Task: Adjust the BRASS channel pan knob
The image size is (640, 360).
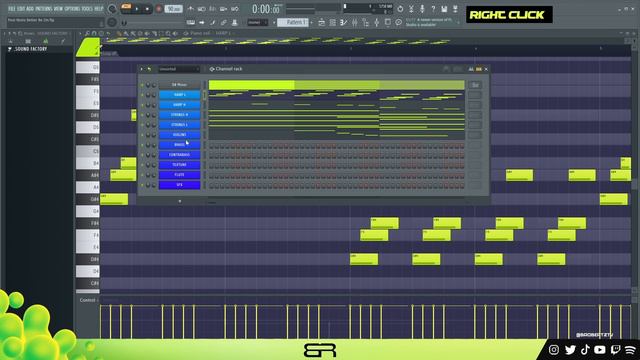Action: (x=148, y=145)
